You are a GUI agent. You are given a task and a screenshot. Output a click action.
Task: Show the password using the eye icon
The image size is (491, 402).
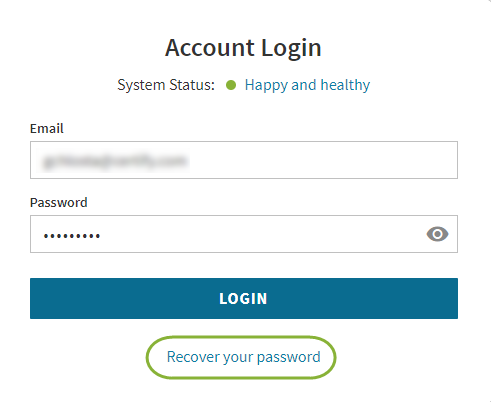(437, 234)
